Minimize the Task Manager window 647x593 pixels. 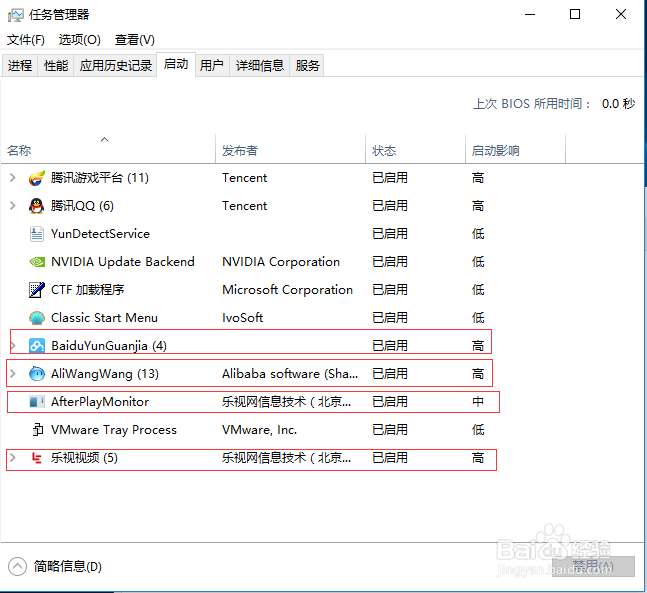click(x=530, y=15)
